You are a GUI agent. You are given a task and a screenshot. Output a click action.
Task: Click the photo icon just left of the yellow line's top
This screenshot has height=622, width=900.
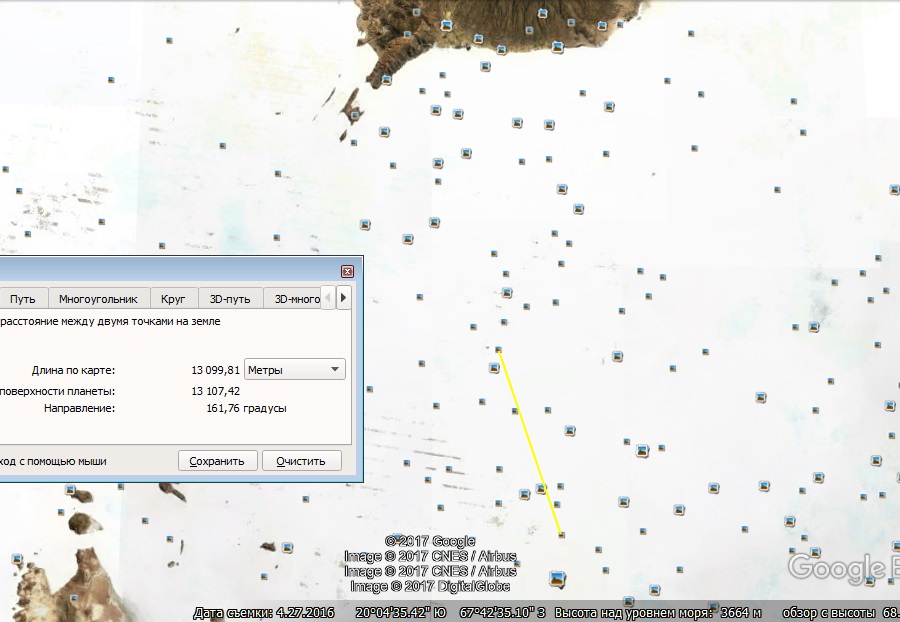[494, 368]
